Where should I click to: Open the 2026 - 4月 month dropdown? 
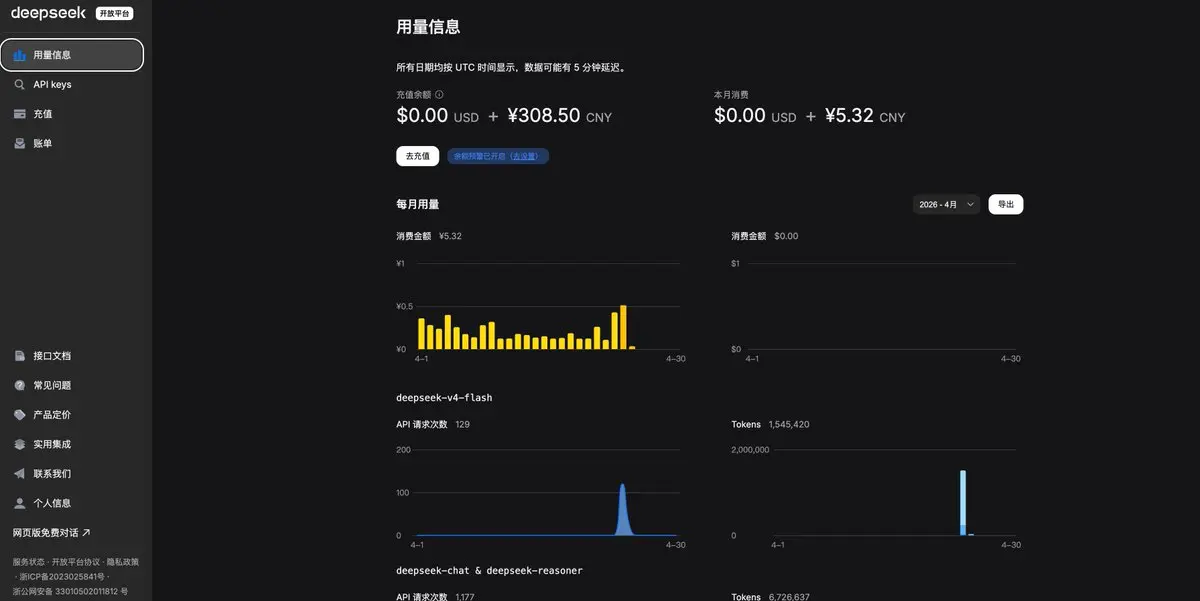(946, 204)
